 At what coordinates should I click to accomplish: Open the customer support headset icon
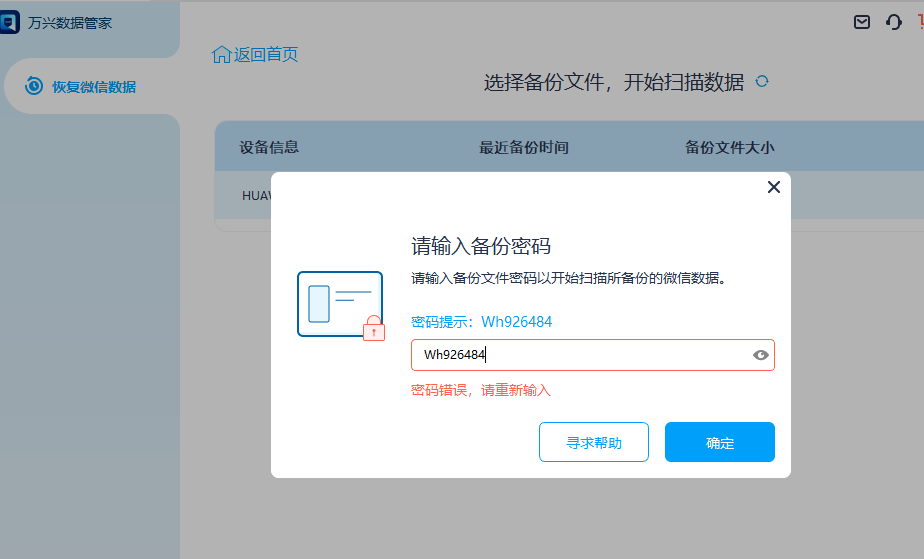[x=893, y=22]
